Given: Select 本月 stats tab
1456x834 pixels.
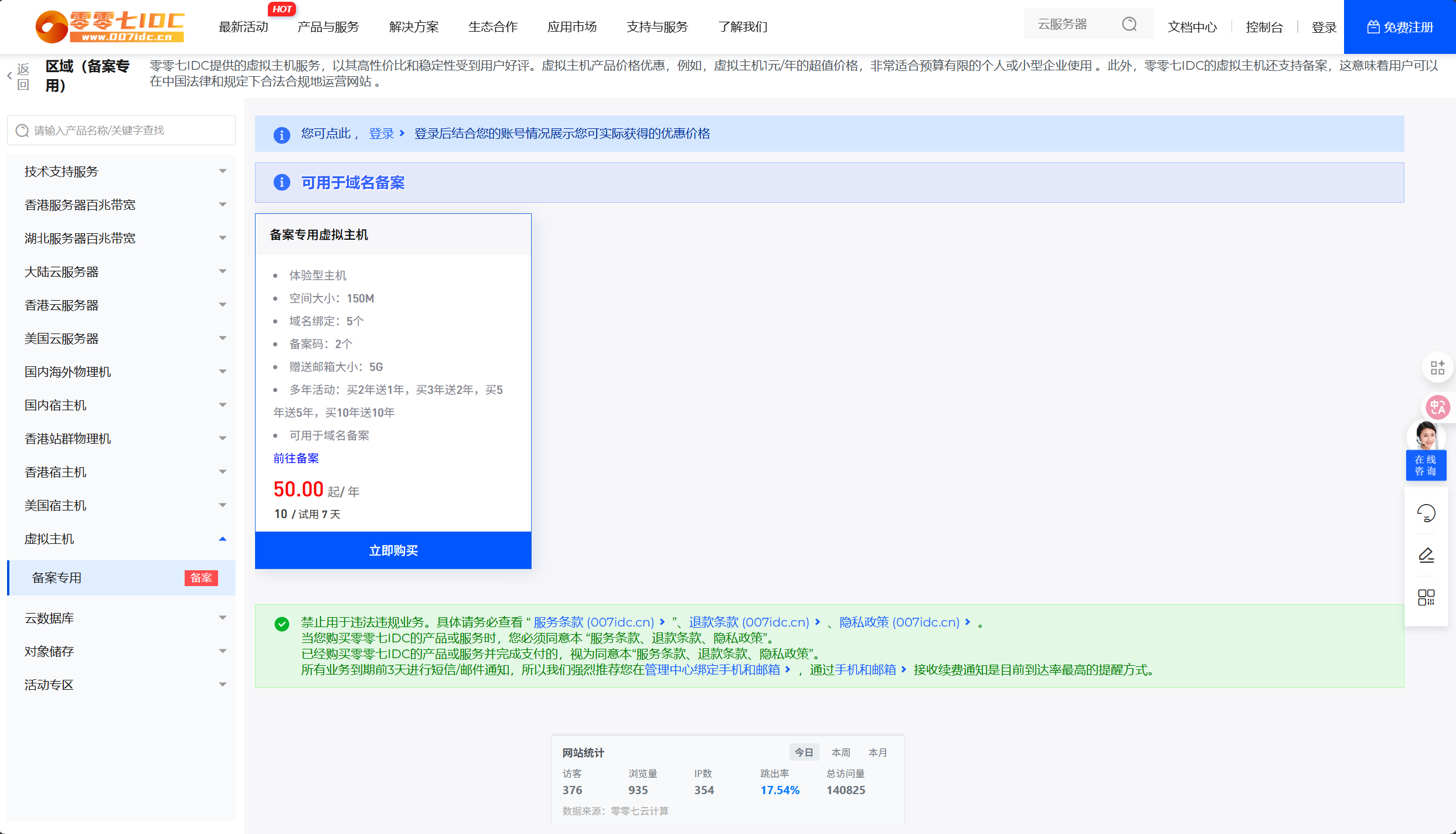Looking at the screenshot, I should tap(877, 753).
